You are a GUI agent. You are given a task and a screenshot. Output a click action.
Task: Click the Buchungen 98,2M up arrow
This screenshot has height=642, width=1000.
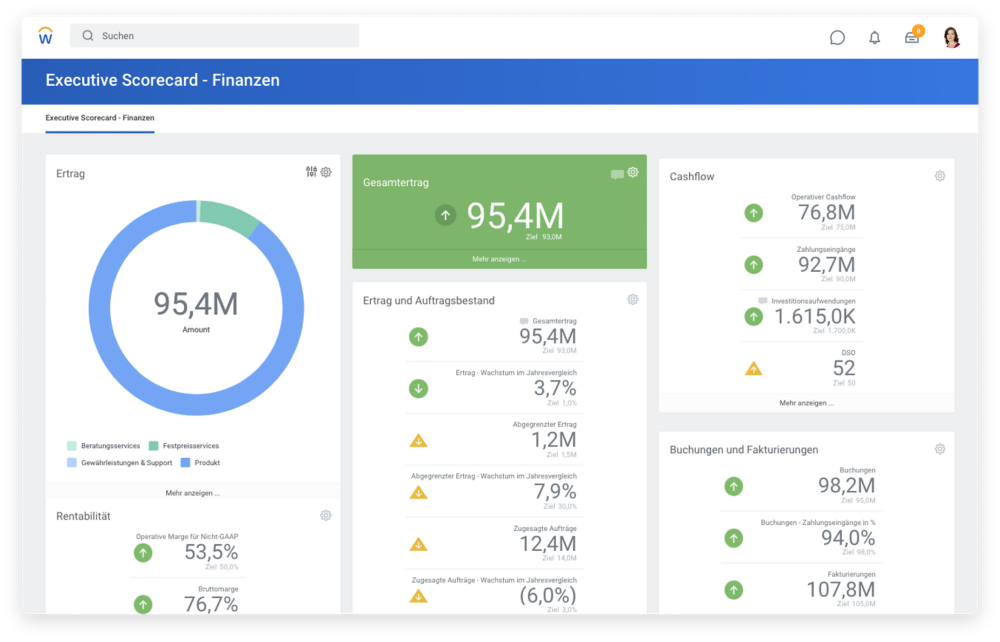(x=734, y=486)
